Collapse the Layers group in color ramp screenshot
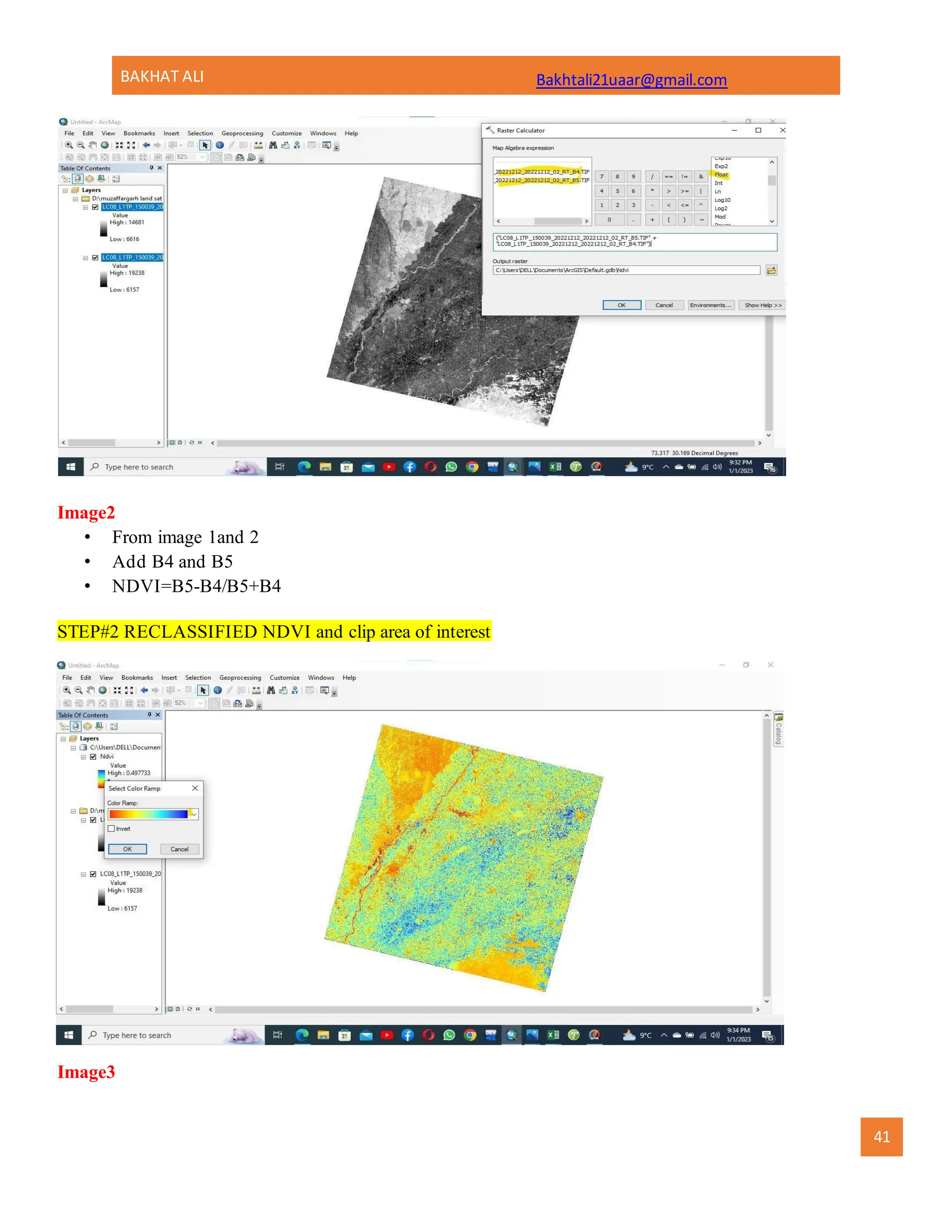Screen dimensions: 952x1232 (63, 738)
